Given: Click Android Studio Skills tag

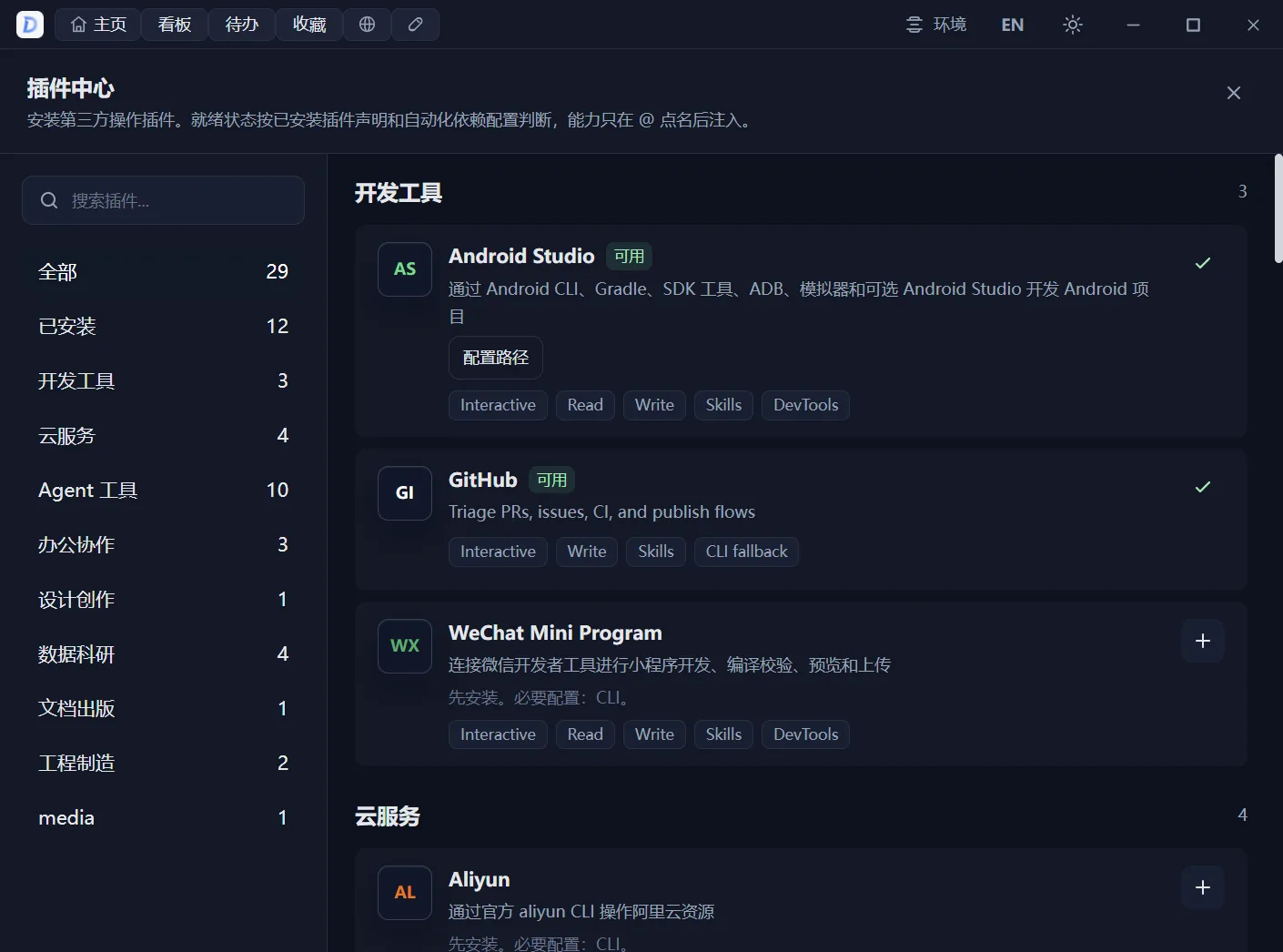Looking at the screenshot, I should coord(723,405).
